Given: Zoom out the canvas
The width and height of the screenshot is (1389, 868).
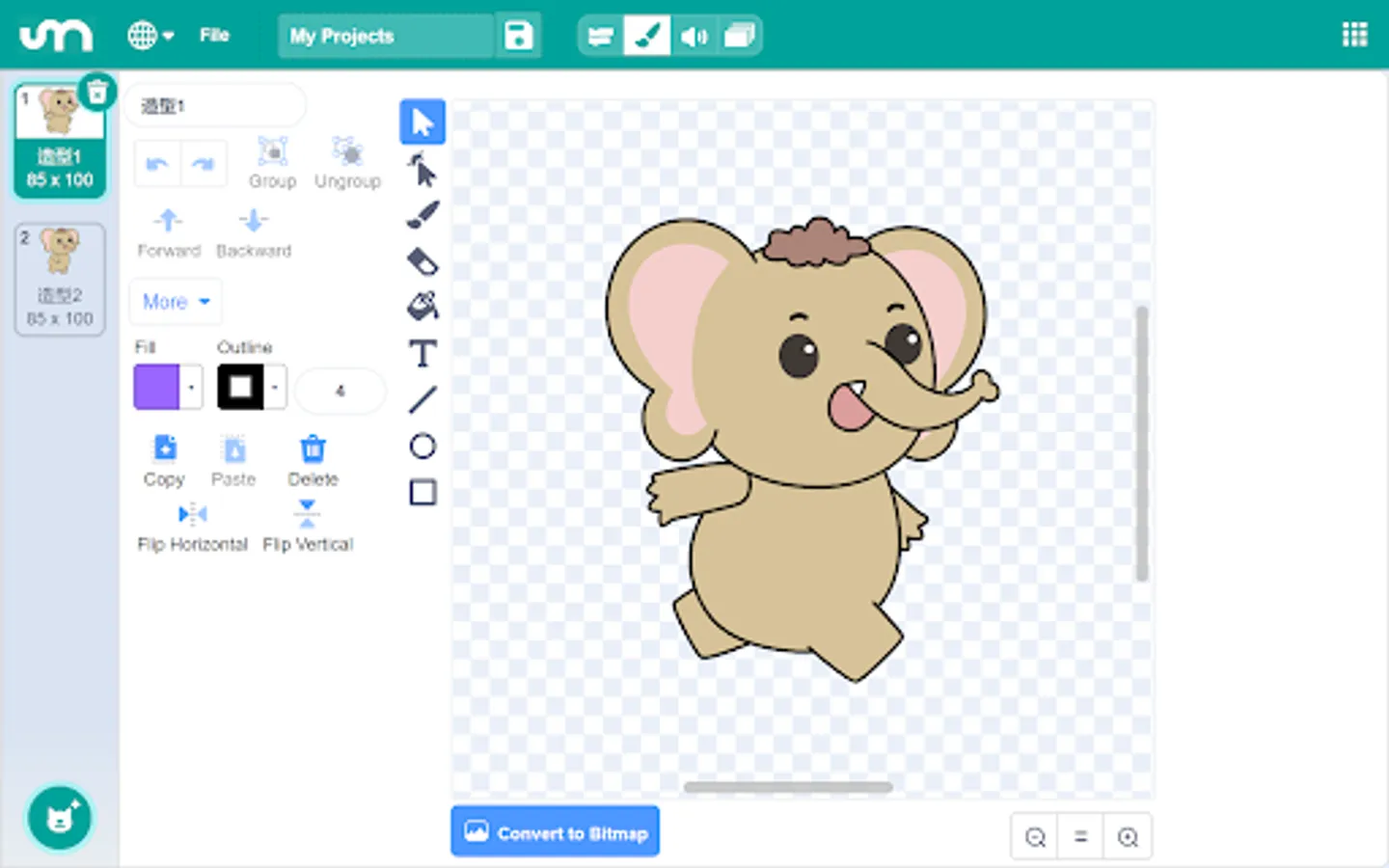Looking at the screenshot, I should point(1035,837).
